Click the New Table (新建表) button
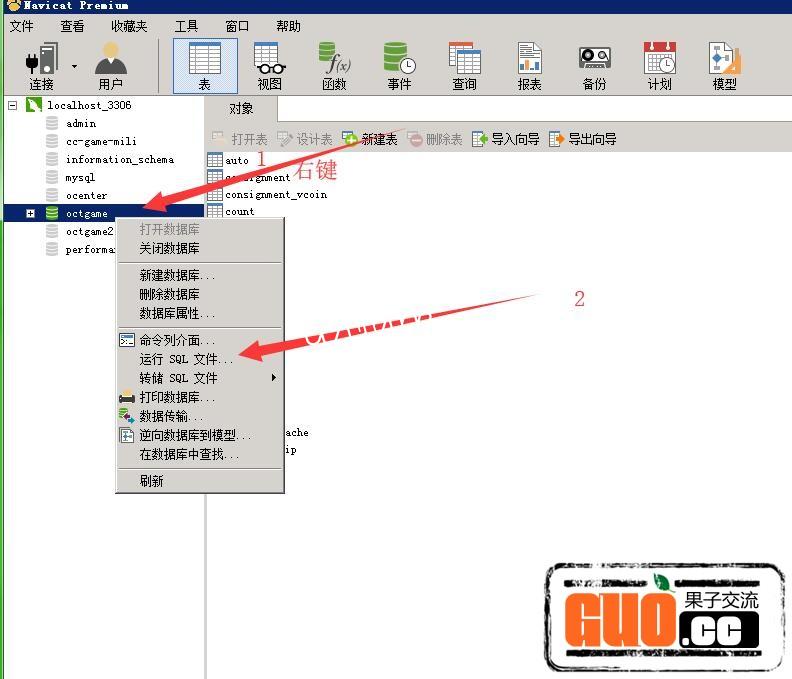Image resolution: width=792 pixels, height=679 pixels. click(370, 139)
